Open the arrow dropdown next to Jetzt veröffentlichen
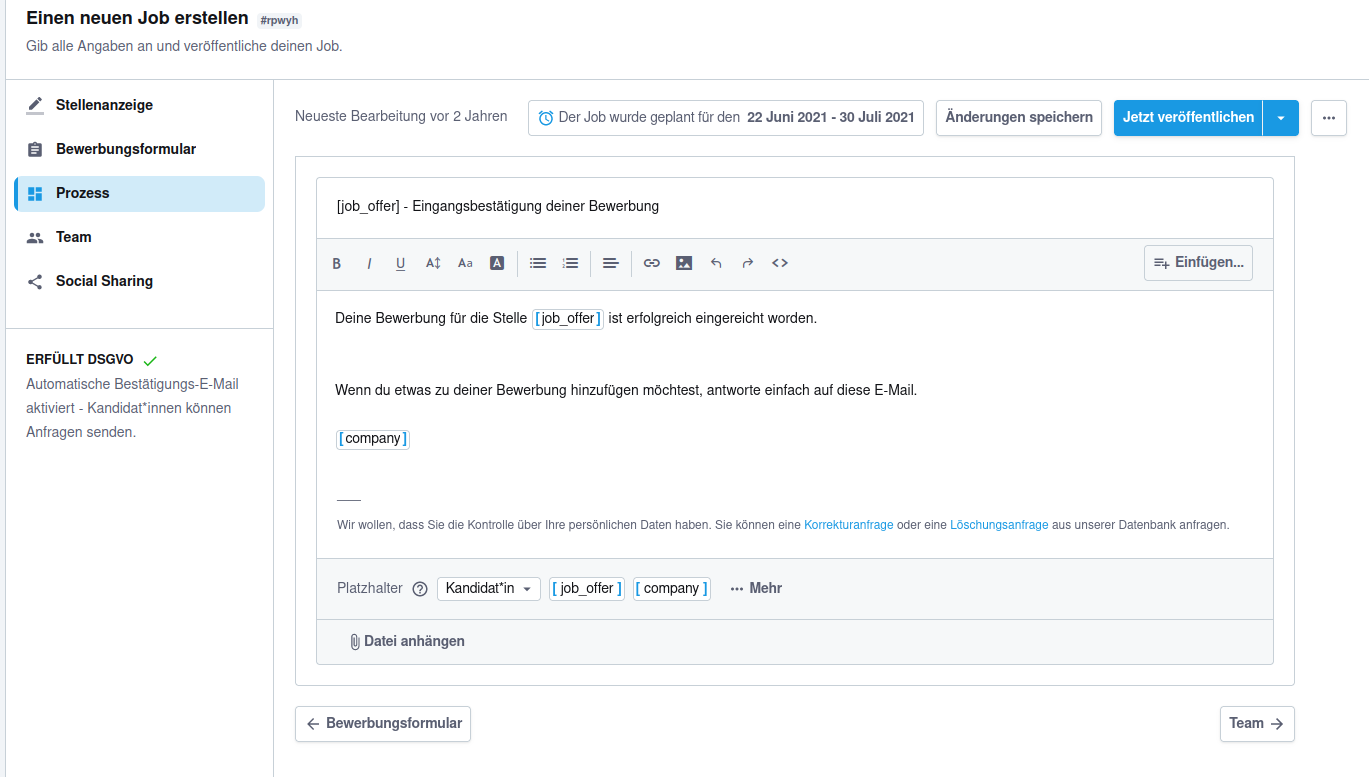Image resolution: width=1369 pixels, height=777 pixels. pyautogui.click(x=1281, y=117)
